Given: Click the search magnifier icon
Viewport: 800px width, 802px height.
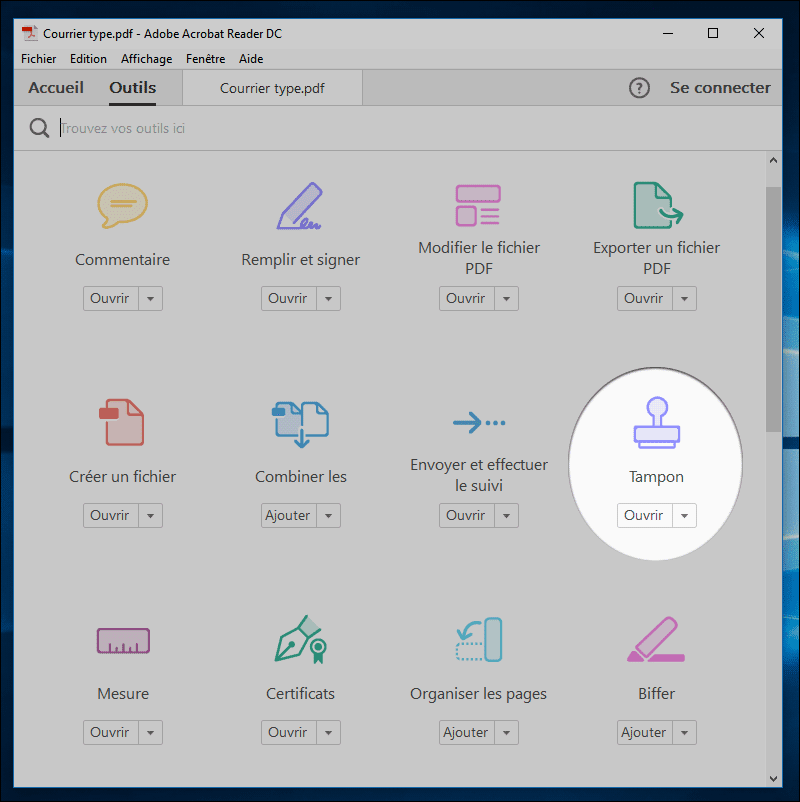Looking at the screenshot, I should [x=39, y=128].
